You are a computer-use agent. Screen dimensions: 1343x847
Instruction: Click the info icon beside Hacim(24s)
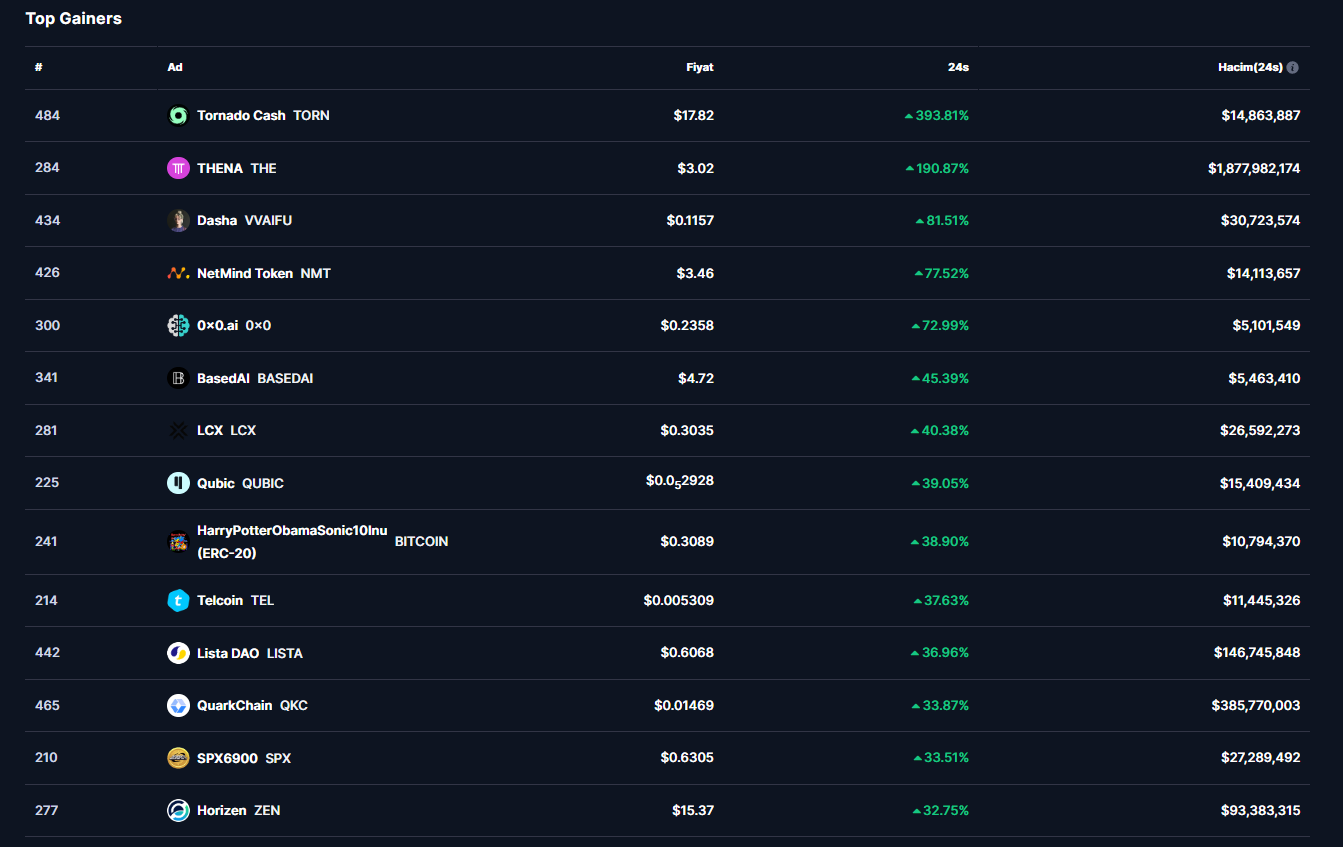pos(1292,68)
